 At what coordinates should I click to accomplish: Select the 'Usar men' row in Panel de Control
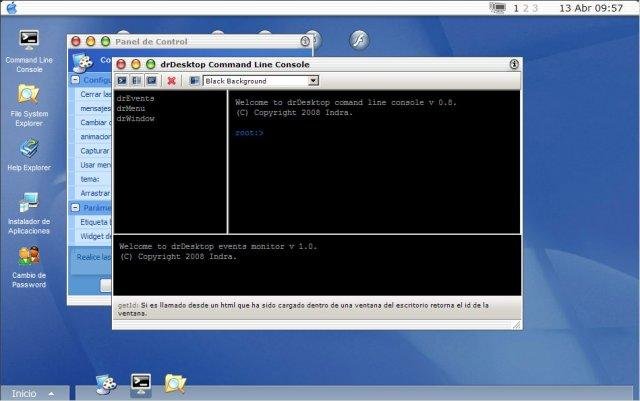(93, 165)
